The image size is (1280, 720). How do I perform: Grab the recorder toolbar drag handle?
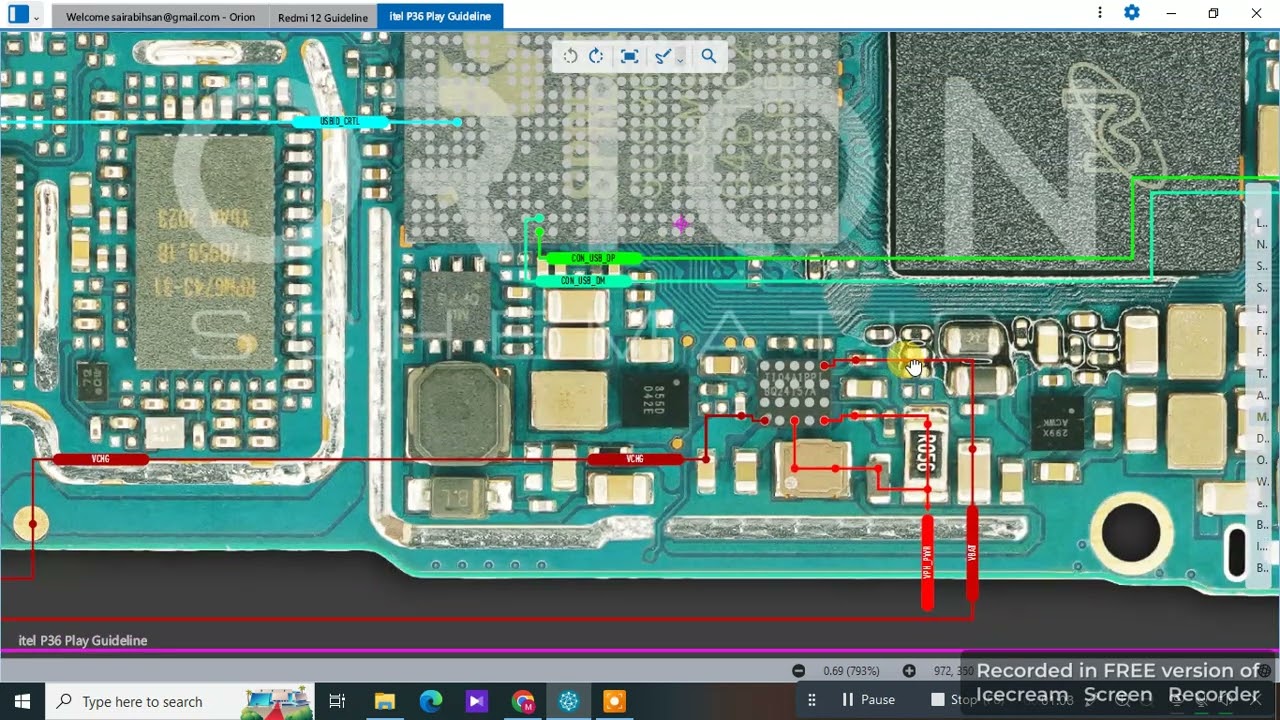click(x=812, y=700)
